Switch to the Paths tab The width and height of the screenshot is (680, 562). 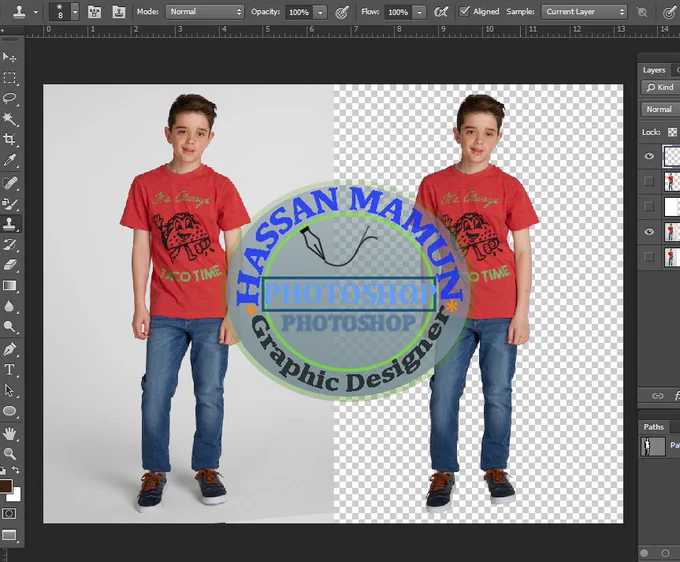pyautogui.click(x=654, y=427)
